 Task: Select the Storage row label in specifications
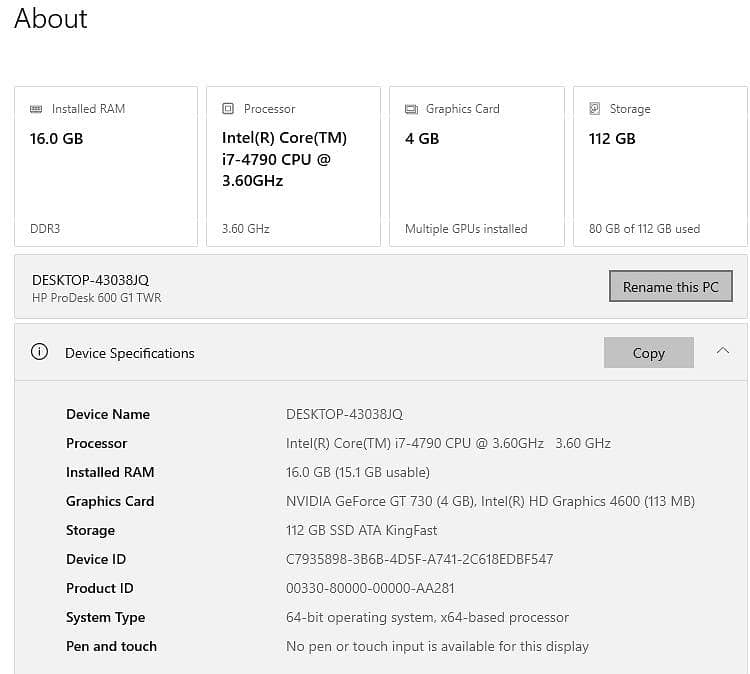tap(90, 530)
